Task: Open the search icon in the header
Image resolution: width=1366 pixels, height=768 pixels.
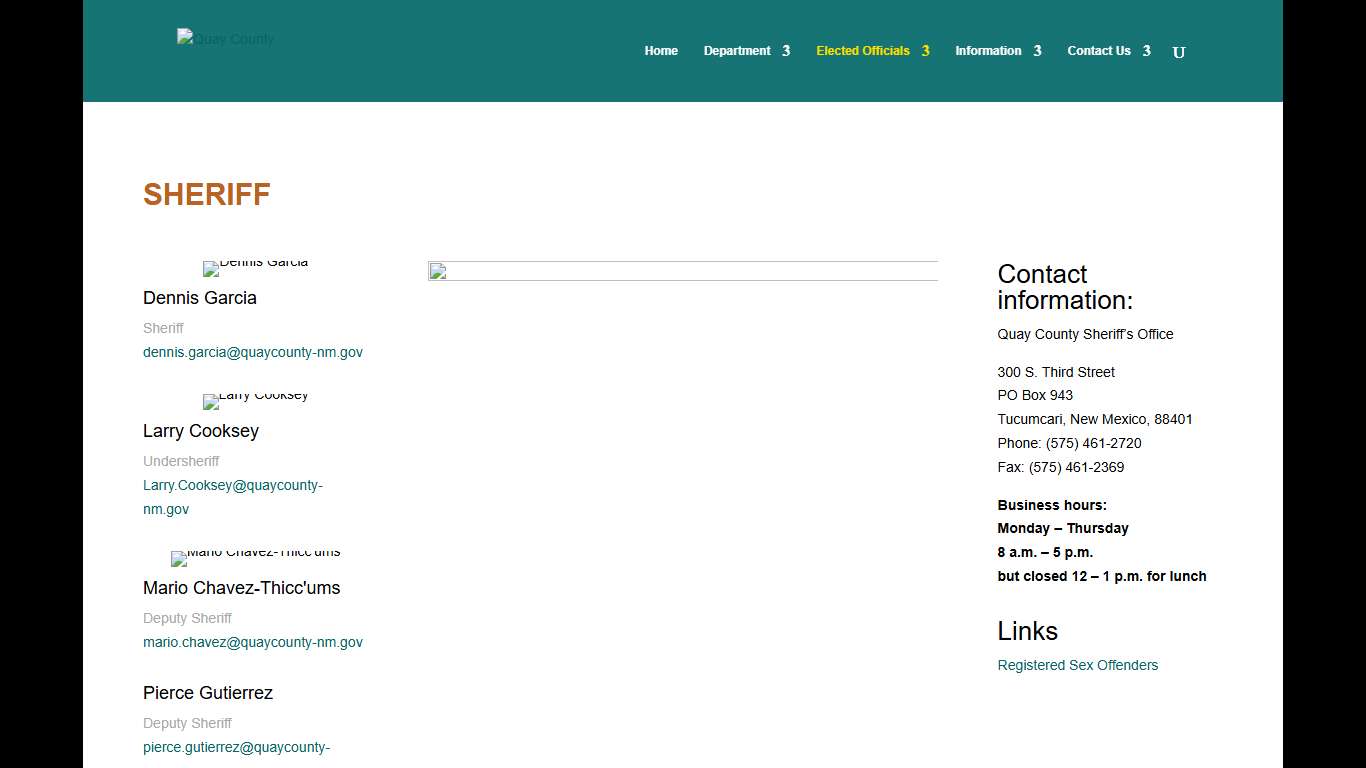Action: pos(1178,52)
